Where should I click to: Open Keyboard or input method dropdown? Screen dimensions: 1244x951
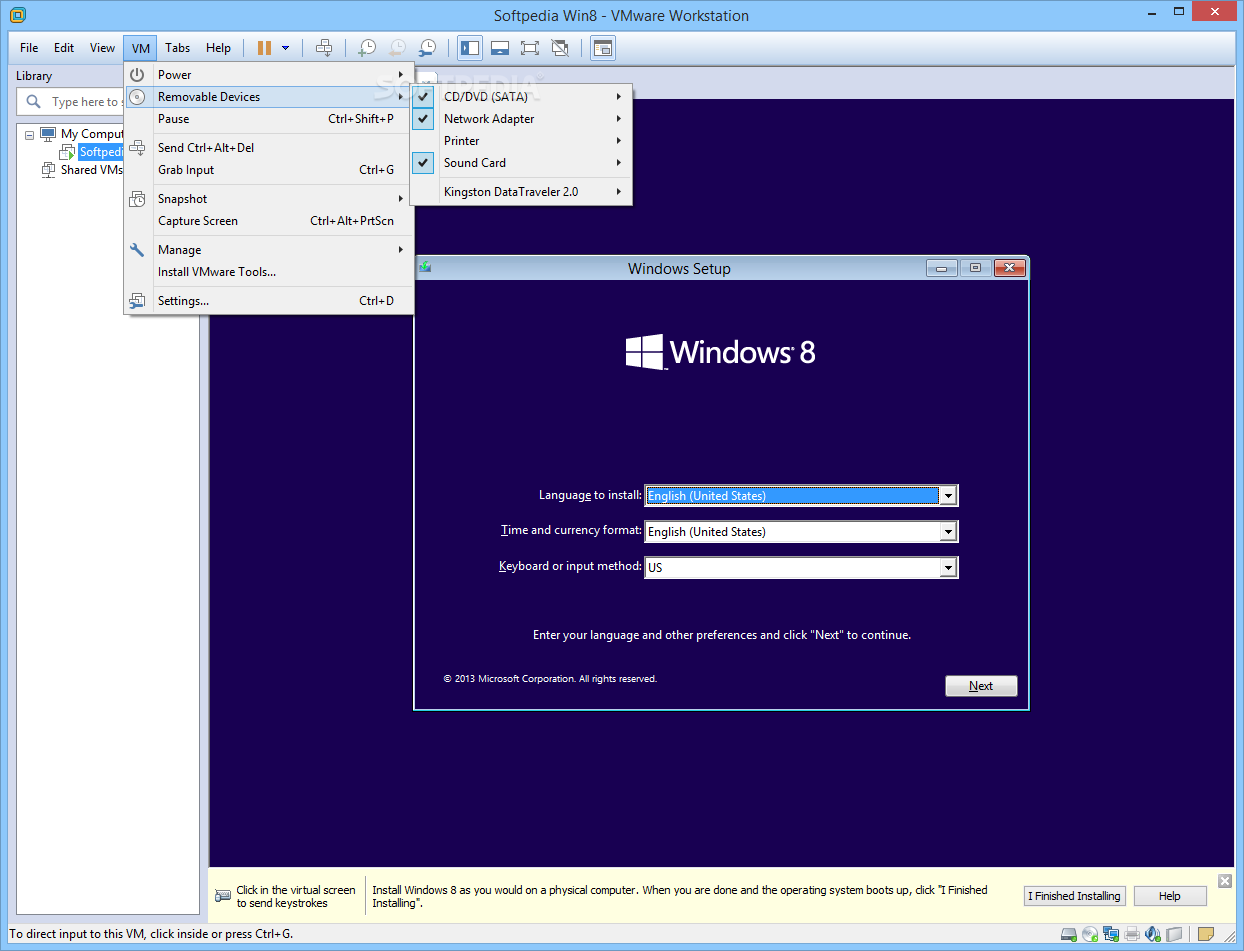click(948, 568)
